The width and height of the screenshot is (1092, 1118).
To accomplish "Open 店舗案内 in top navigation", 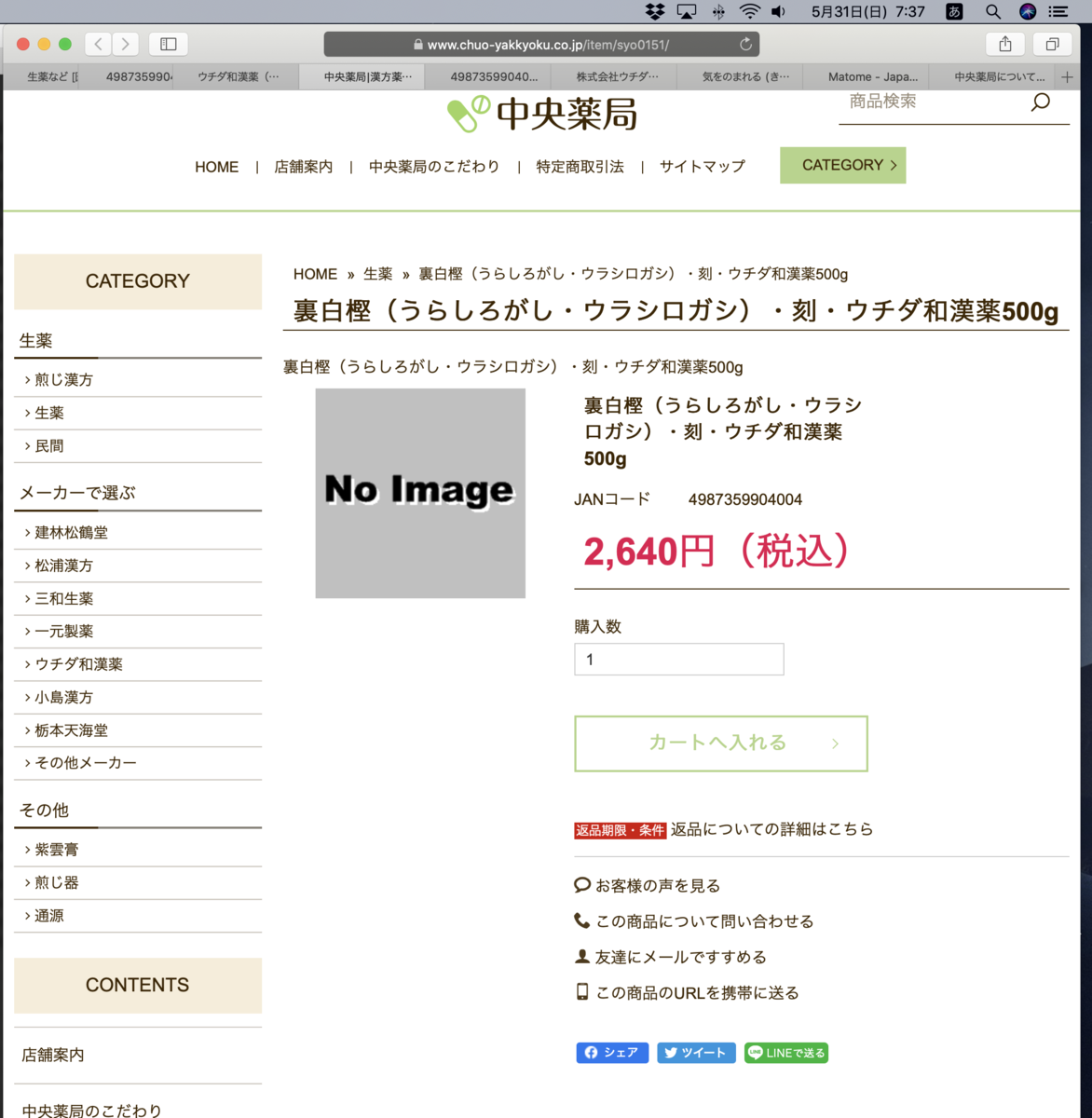I will [303, 167].
